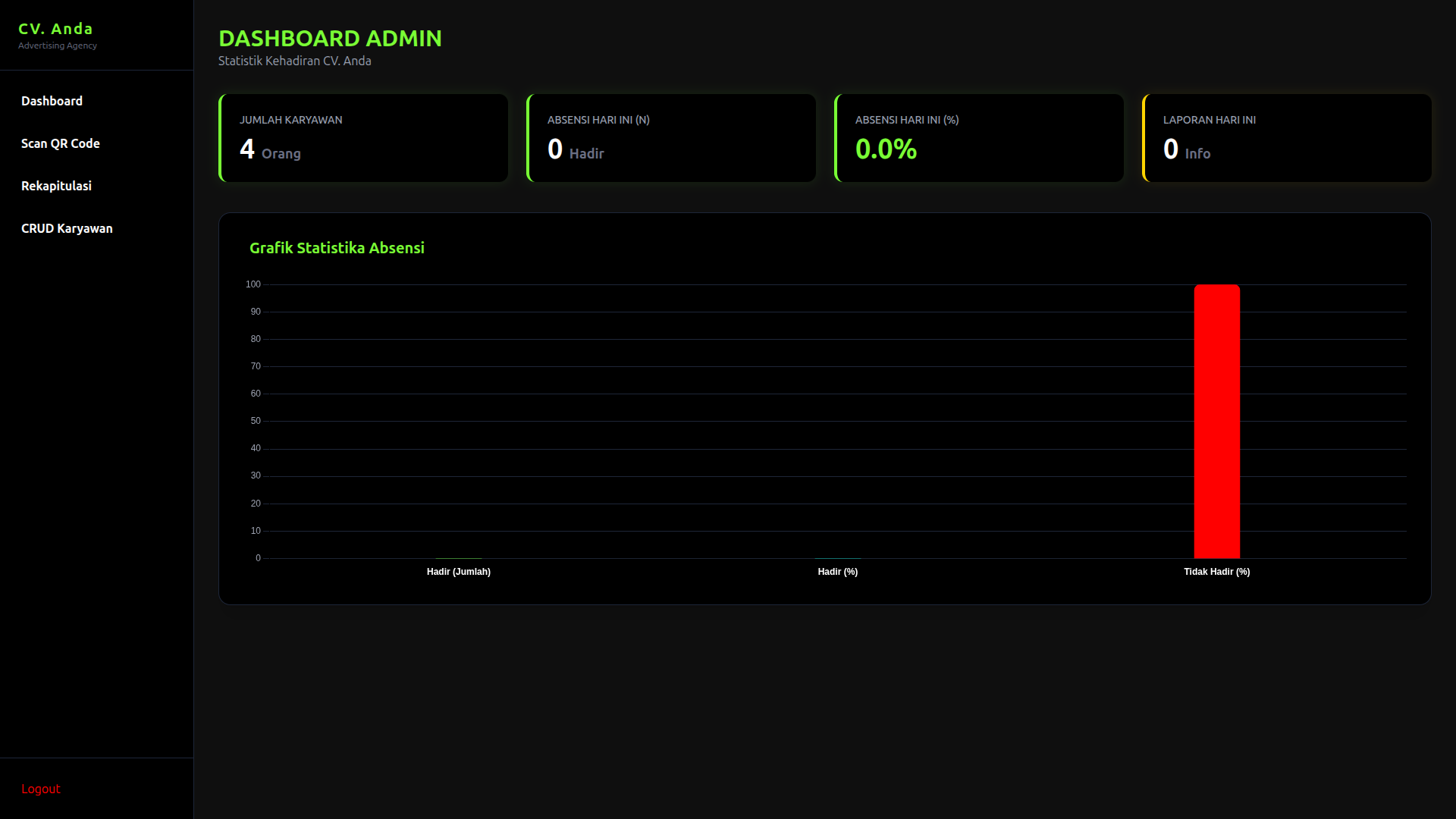Click the 4 Orang employee count
Viewport: 1456px width, 819px height.
[270, 149]
